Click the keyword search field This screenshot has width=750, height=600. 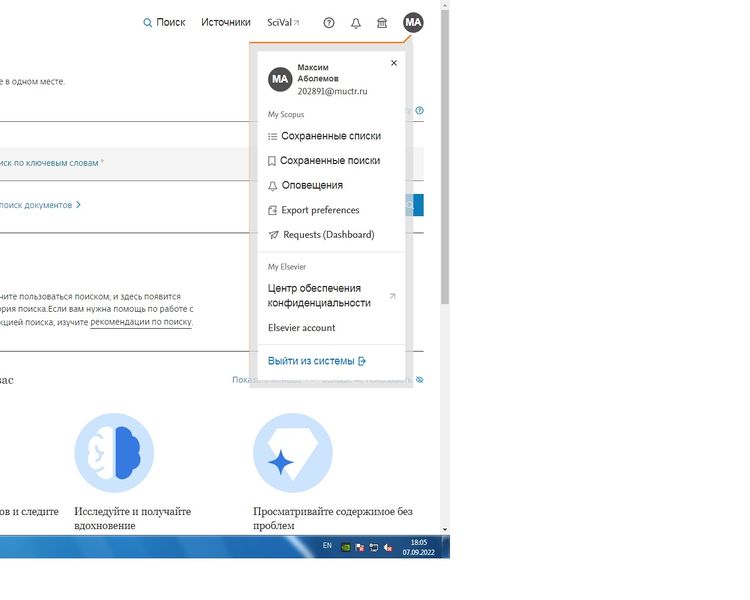tap(124, 164)
